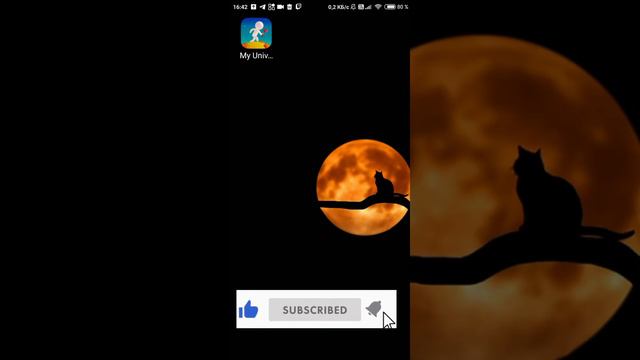Screen dimensions: 640x360
Task: Tap the 0,2 KB/s network speed text
Action: click(338, 7)
